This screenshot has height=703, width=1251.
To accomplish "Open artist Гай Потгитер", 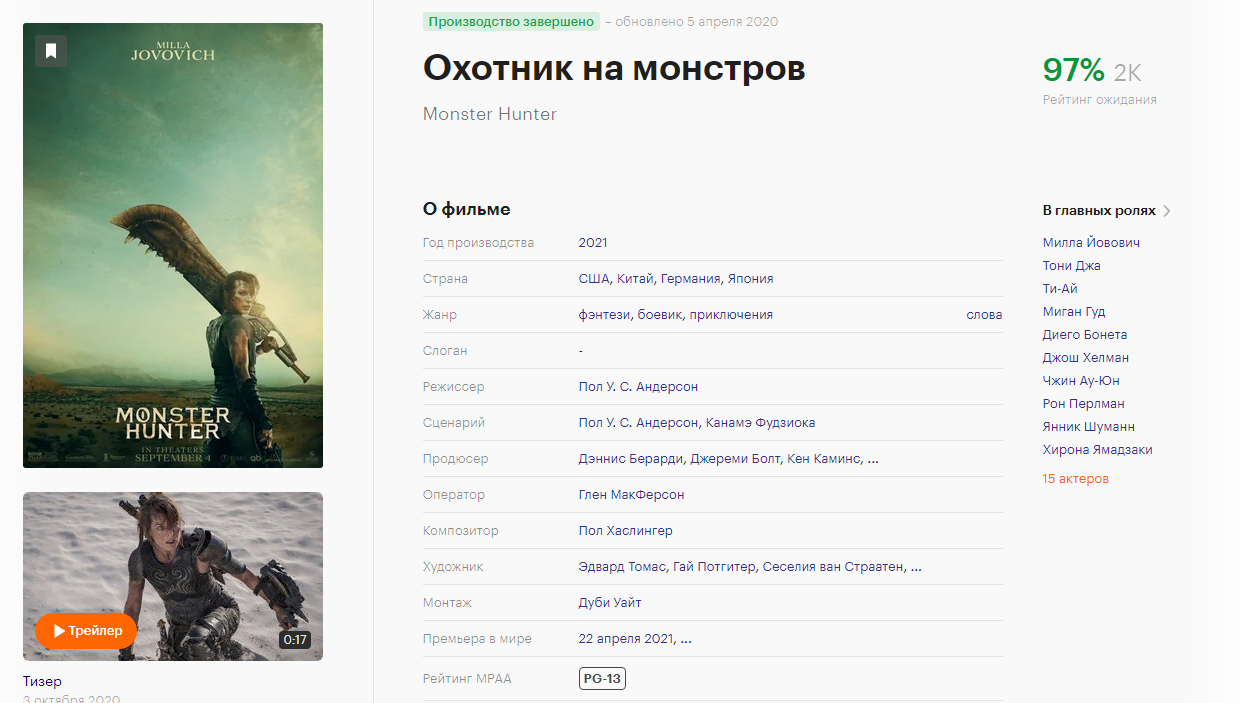I will click(x=713, y=567).
